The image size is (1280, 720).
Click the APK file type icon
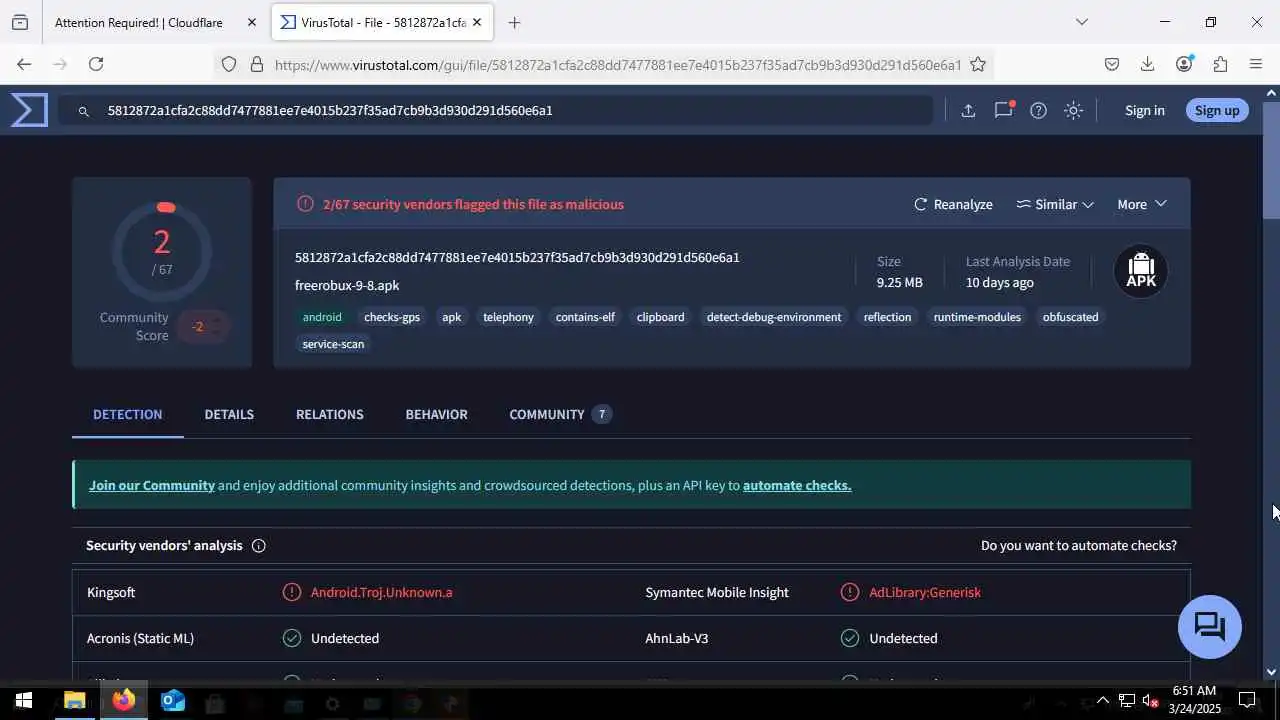[x=1141, y=271]
